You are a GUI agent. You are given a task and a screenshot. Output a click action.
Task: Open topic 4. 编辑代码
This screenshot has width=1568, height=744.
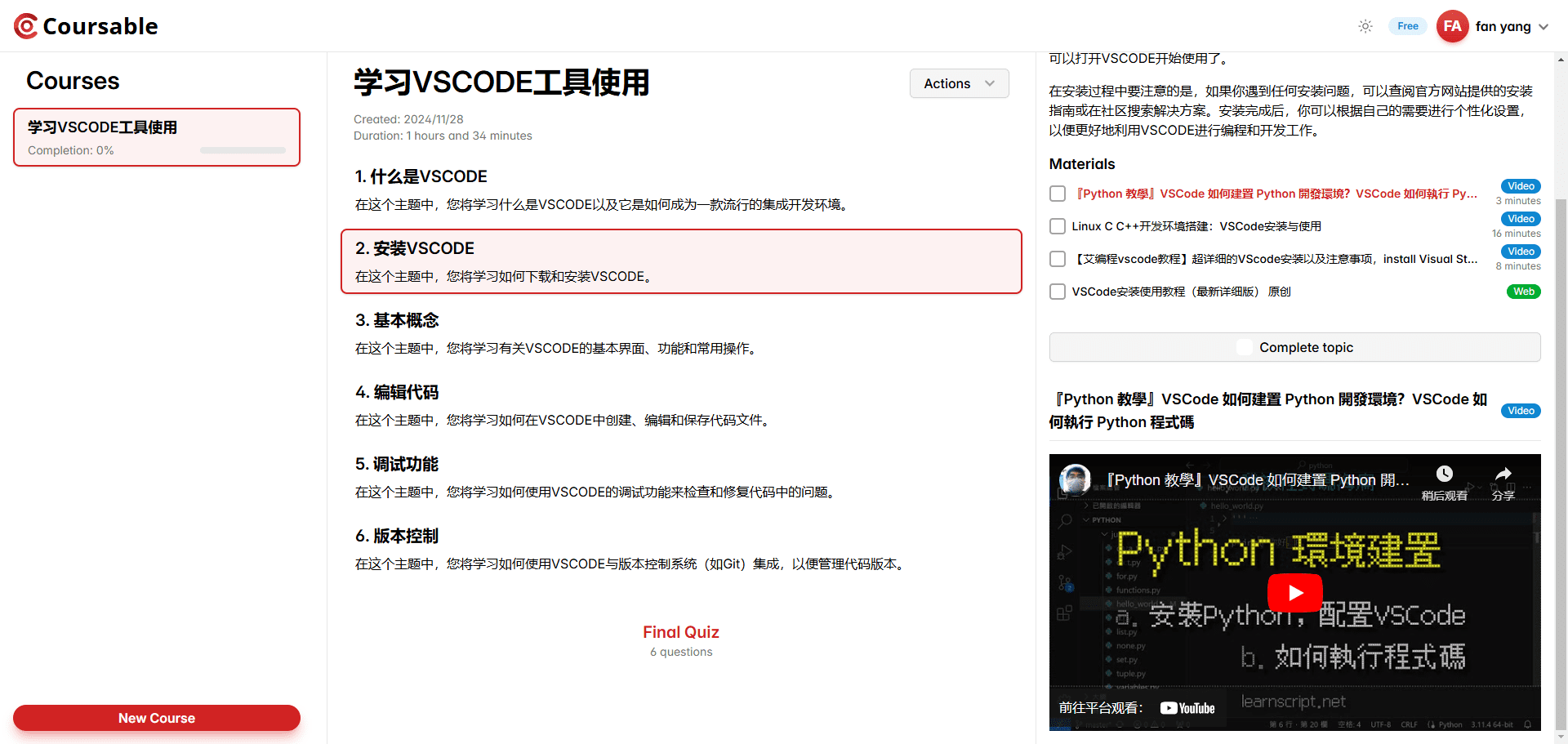[681, 405]
